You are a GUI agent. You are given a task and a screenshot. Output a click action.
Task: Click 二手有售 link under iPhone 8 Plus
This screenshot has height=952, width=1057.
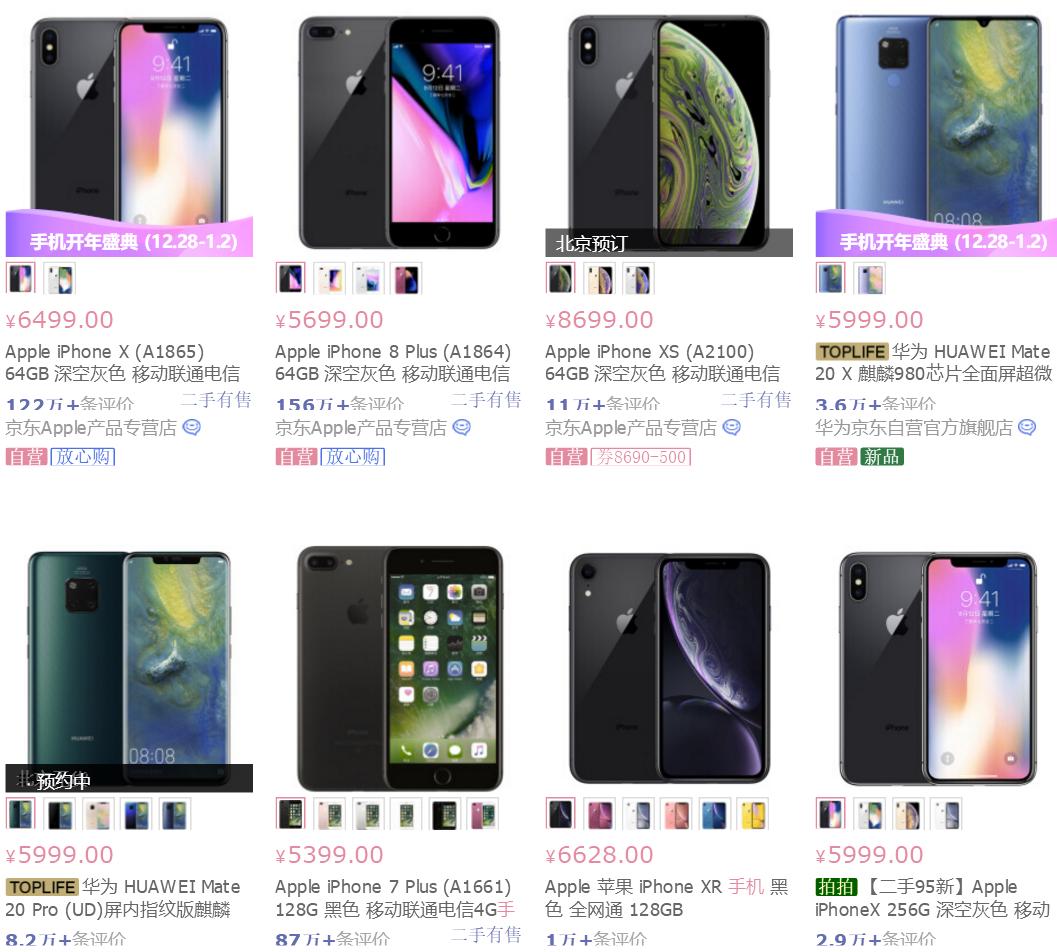point(485,400)
